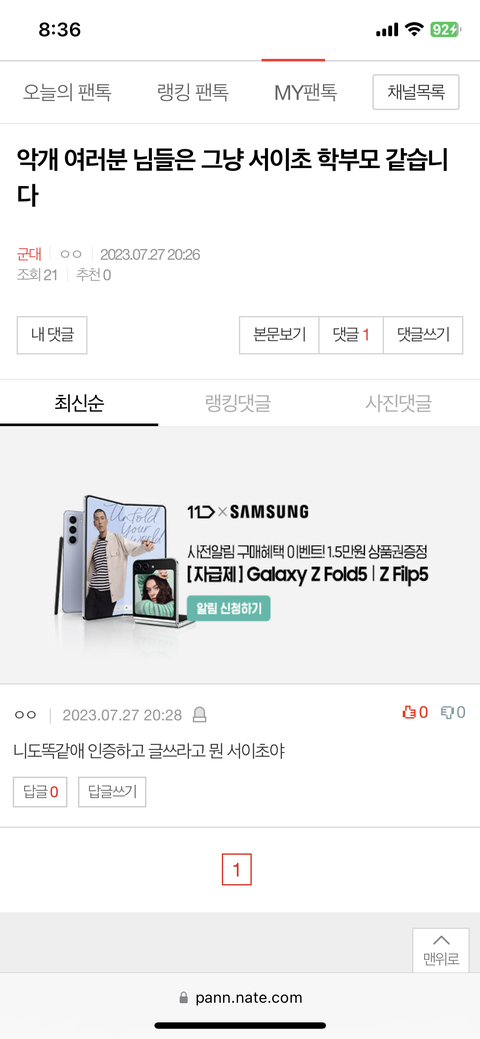The image size is (480, 1039).
Task: Switch to 랭킹 판톡 tab
Action: tap(193, 92)
